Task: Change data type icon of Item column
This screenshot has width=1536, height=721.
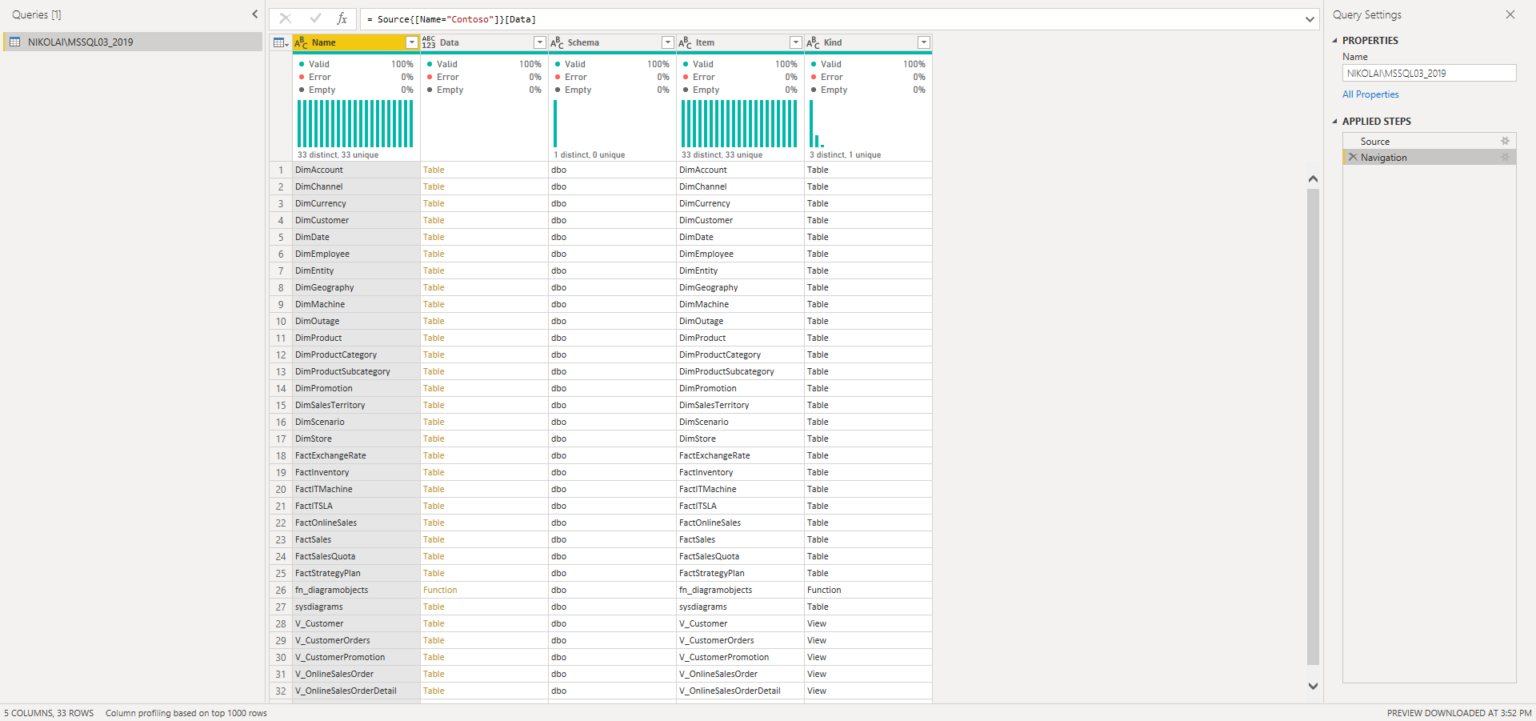Action: click(x=685, y=43)
